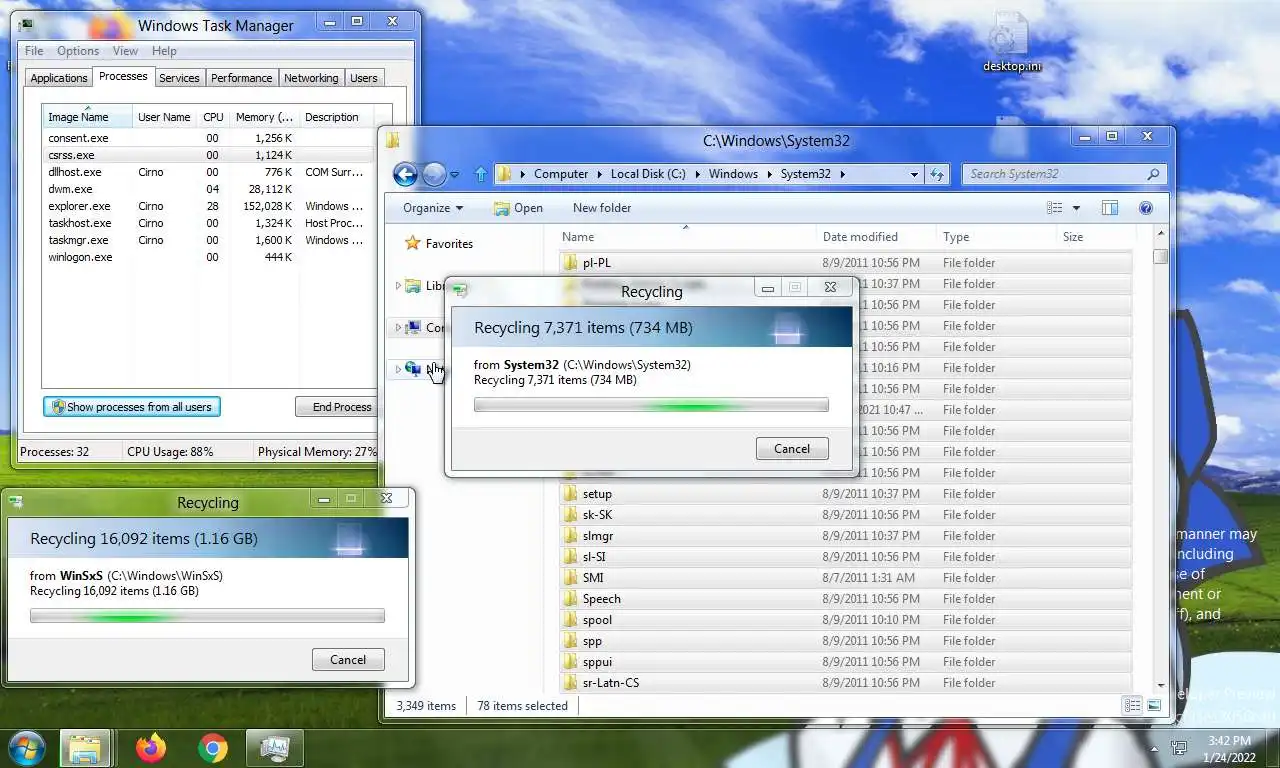
Task: Click the Explorer help question mark icon
Action: click(x=1146, y=208)
